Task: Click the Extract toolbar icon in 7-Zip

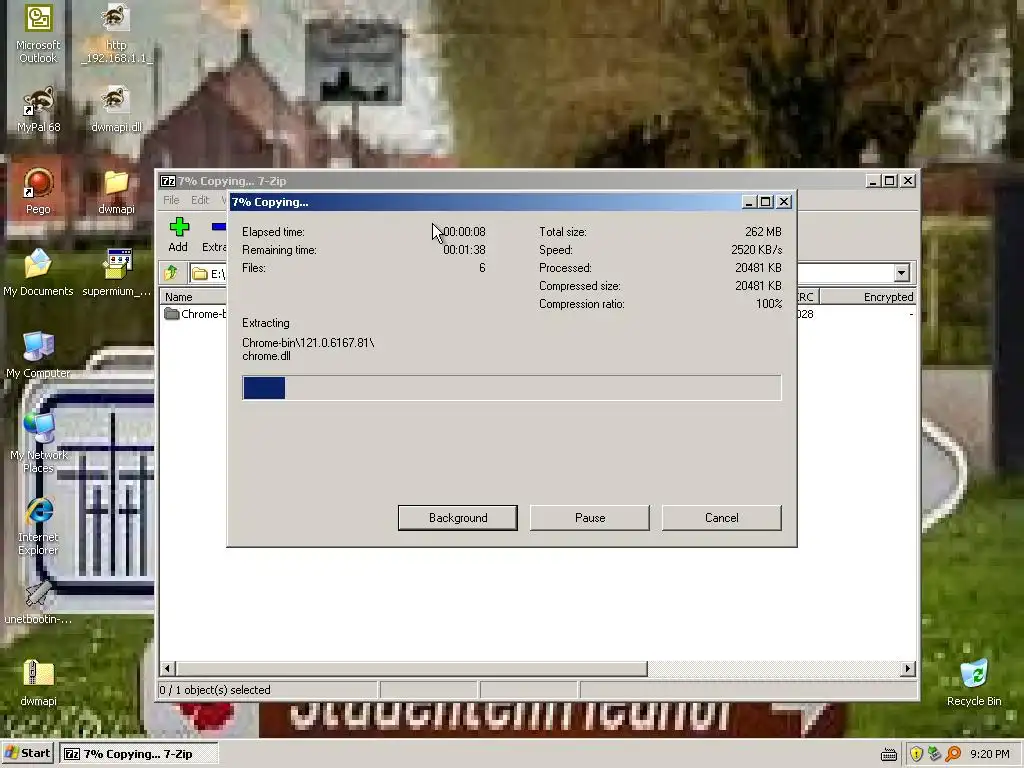Action: click(x=214, y=235)
